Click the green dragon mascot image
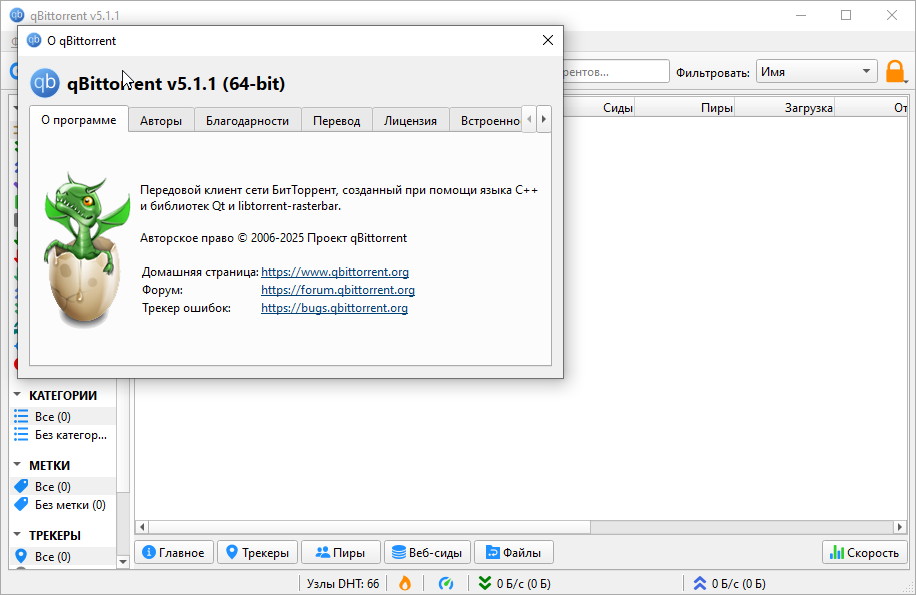This screenshot has width=916, height=595. [86, 250]
